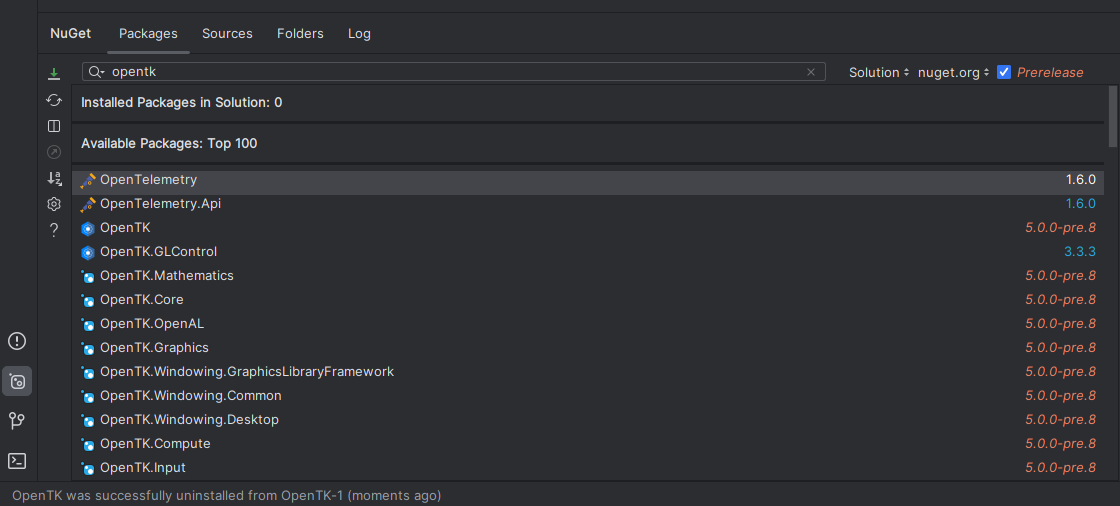Select the OpenTK.Windowing.Desktop package name
Viewport: 1120px width, 506px height.
[189, 420]
